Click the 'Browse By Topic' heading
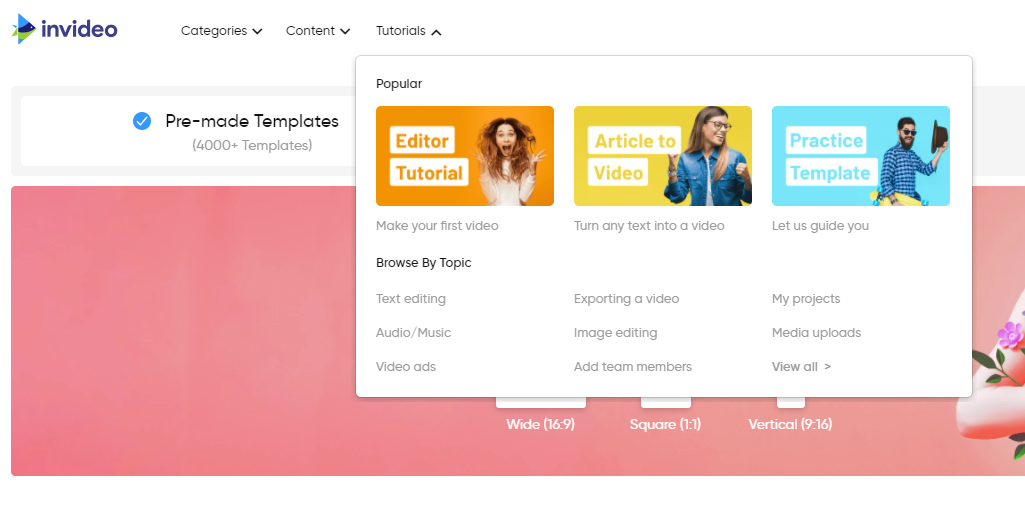 coord(424,263)
